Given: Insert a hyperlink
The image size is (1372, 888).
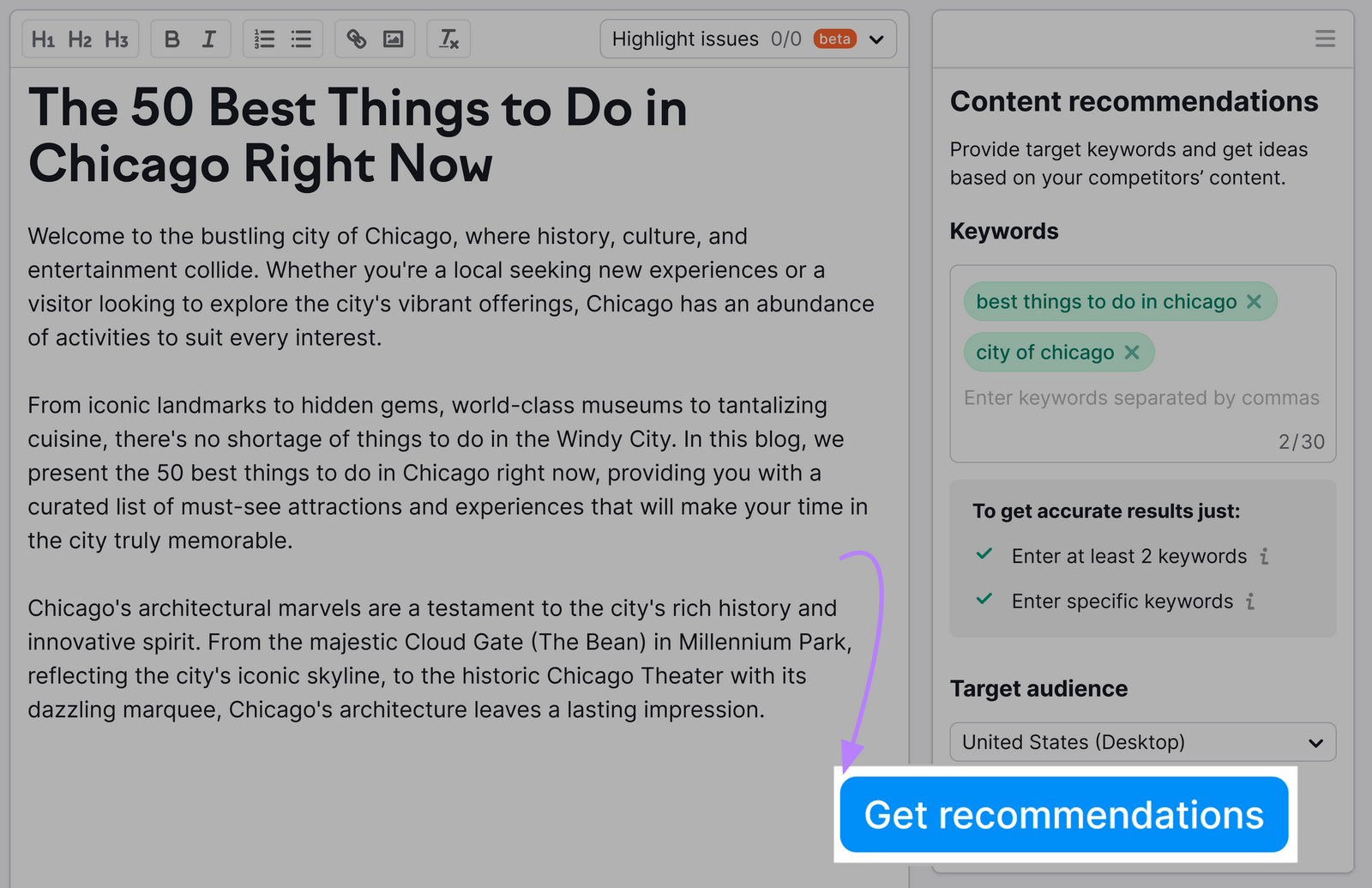Looking at the screenshot, I should coord(356,39).
